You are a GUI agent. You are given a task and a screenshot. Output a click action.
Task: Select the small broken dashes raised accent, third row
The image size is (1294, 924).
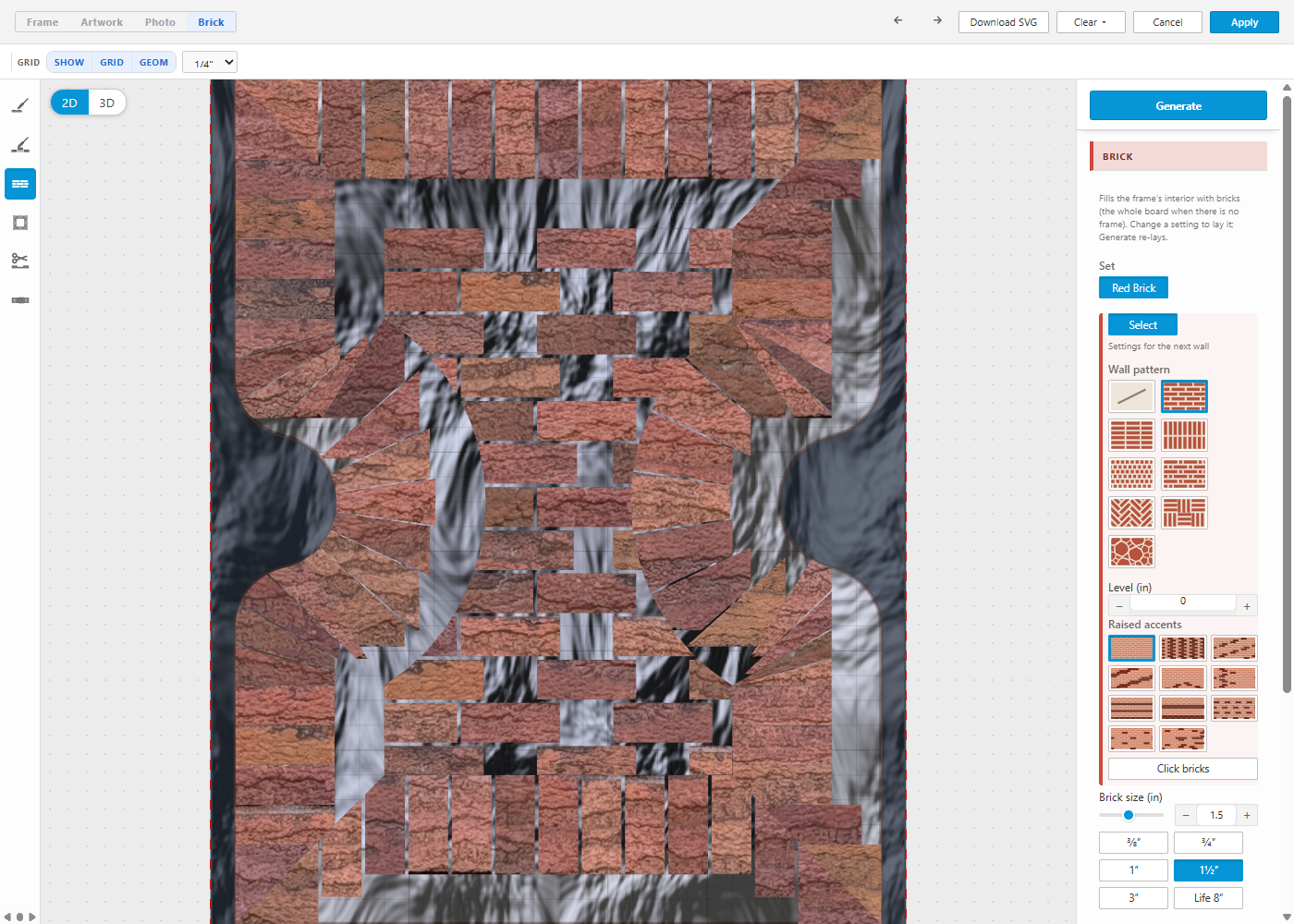tap(1234, 709)
